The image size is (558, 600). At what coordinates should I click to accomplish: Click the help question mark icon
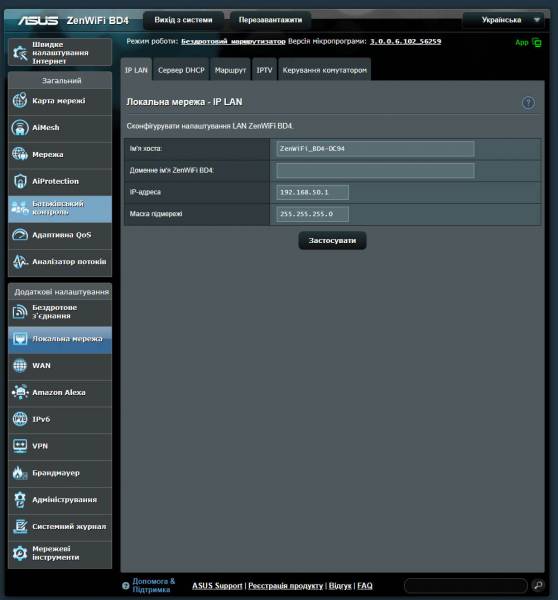tap(528, 103)
